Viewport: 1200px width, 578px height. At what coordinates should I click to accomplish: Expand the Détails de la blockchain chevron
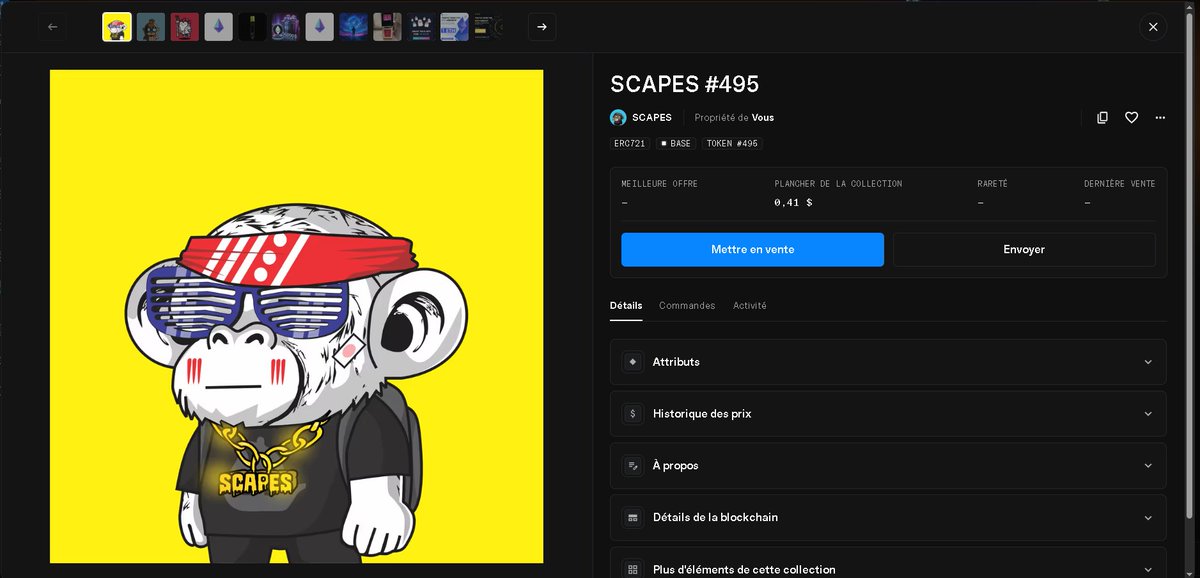point(1148,518)
